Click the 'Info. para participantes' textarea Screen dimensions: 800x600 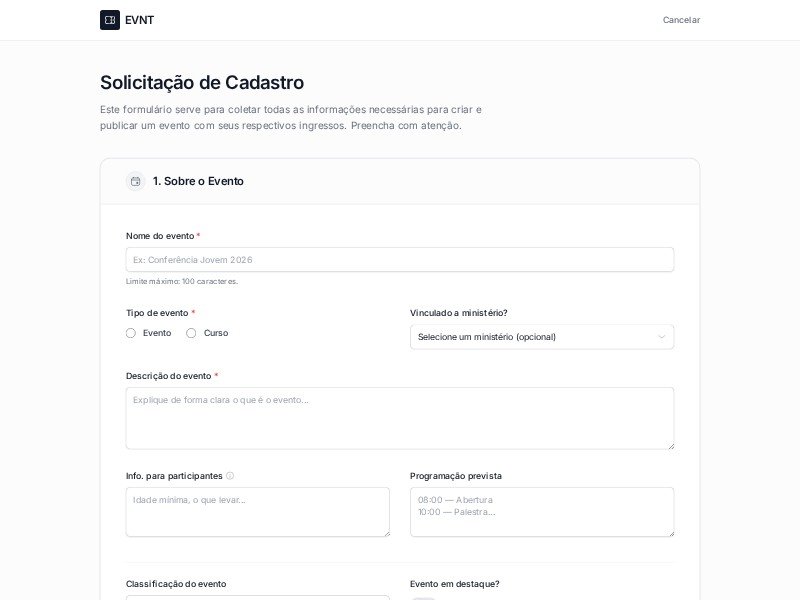coord(257,510)
